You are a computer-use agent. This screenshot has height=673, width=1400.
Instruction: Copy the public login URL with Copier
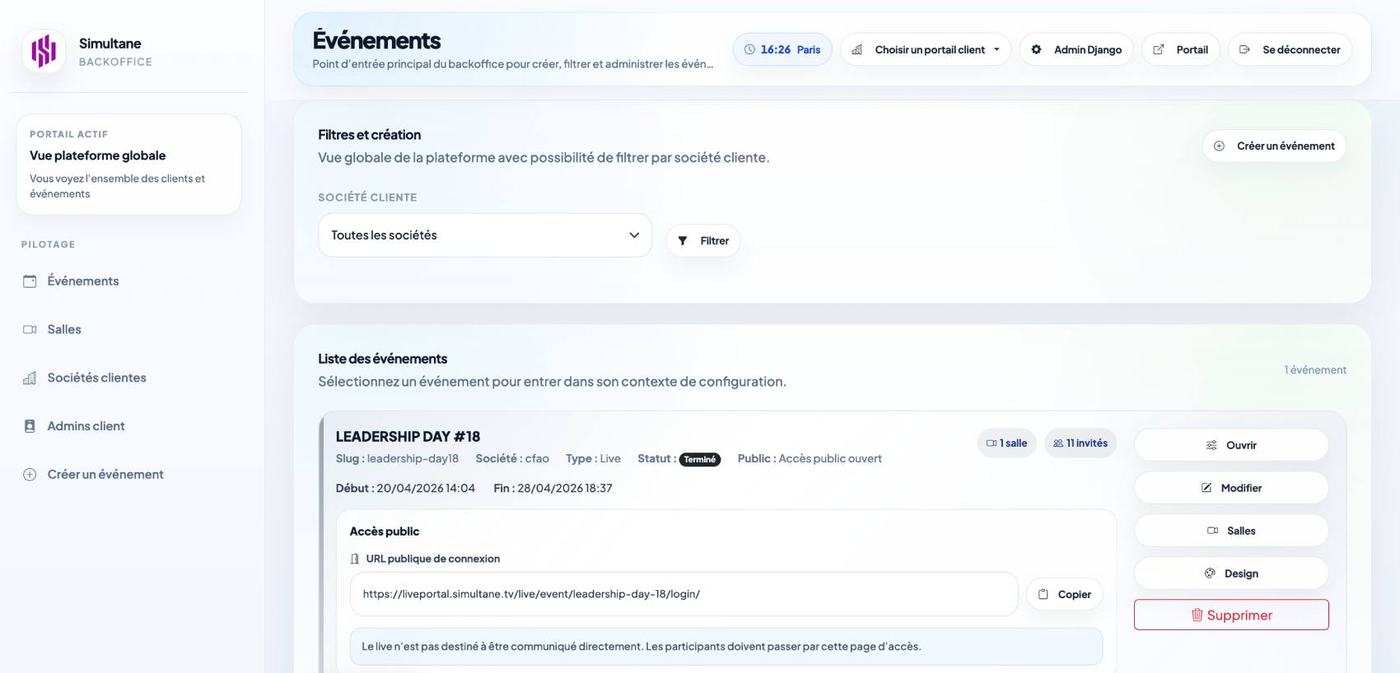tap(1065, 594)
